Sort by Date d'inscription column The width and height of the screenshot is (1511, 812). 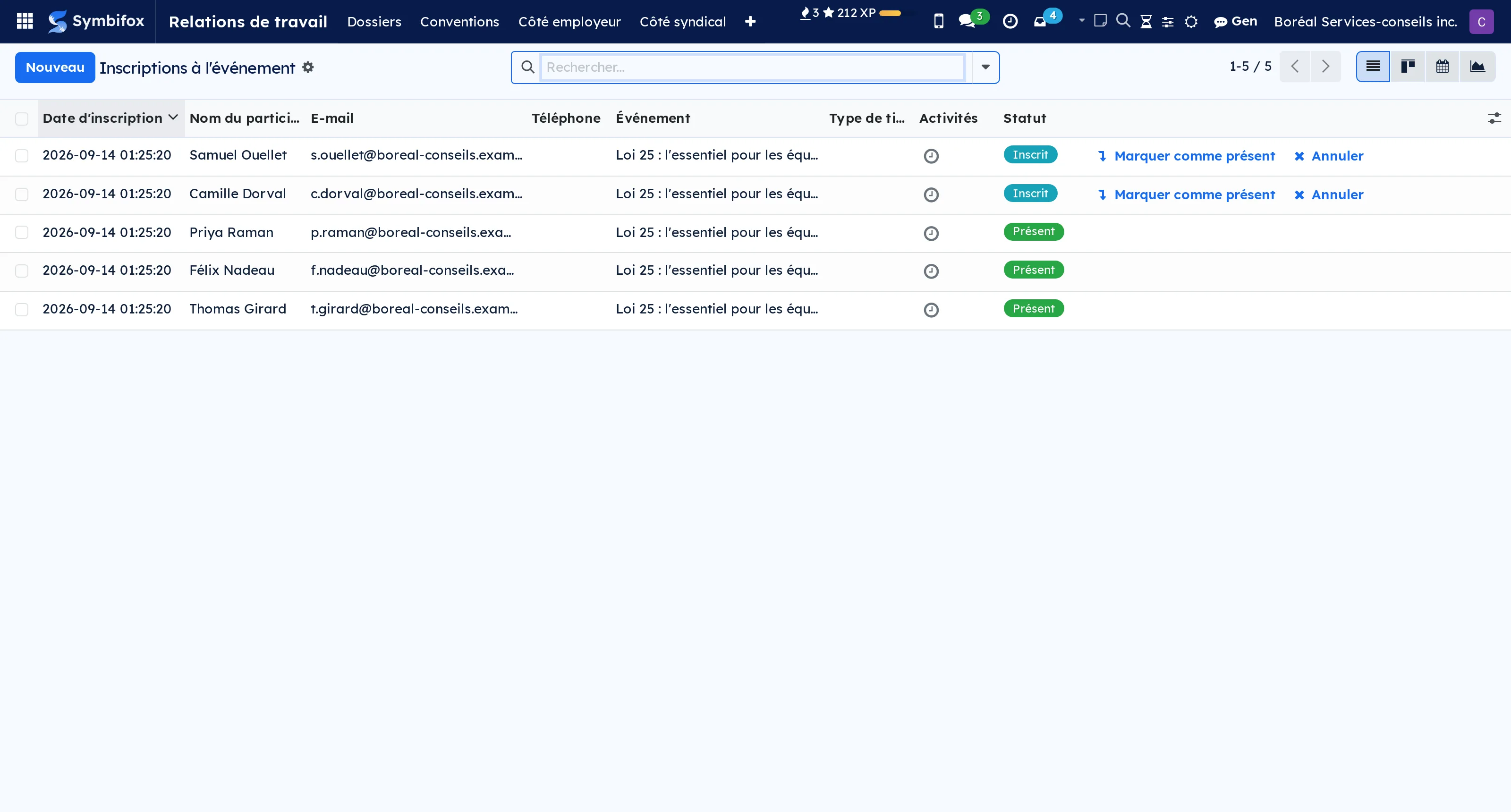tap(111, 118)
